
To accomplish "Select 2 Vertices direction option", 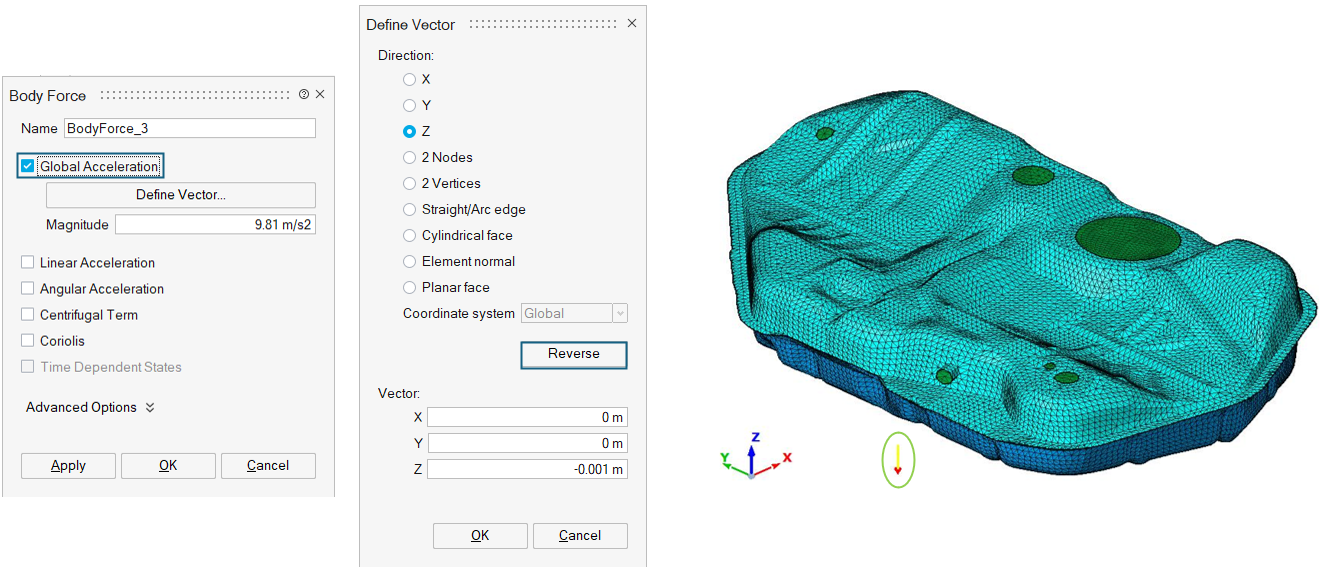I will point(409,183).
